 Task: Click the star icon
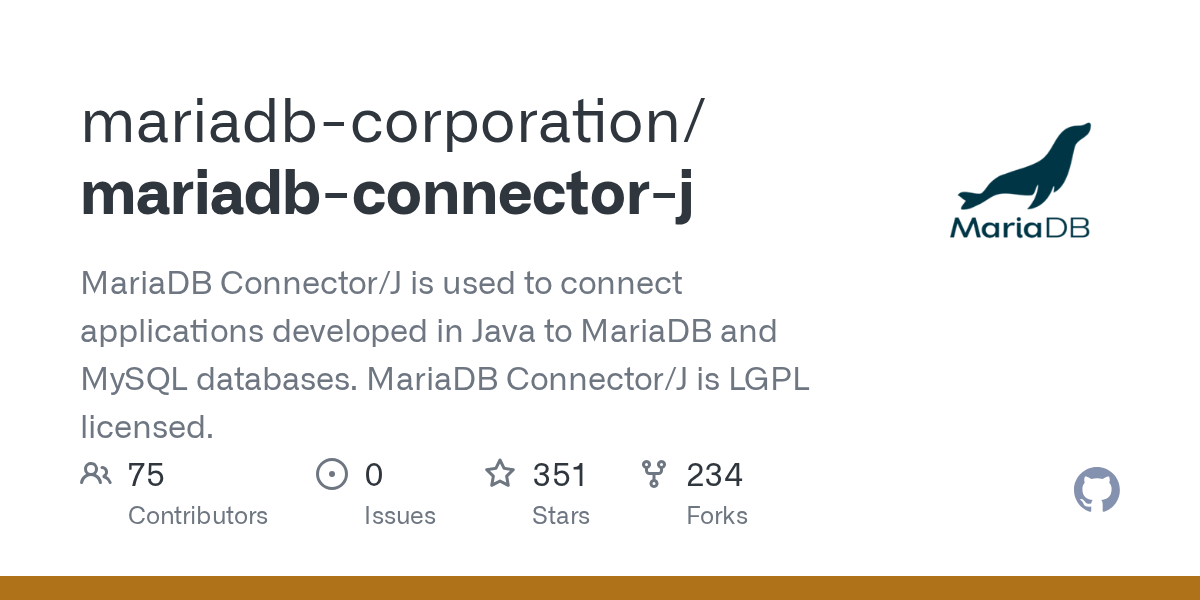click(500, 474)
